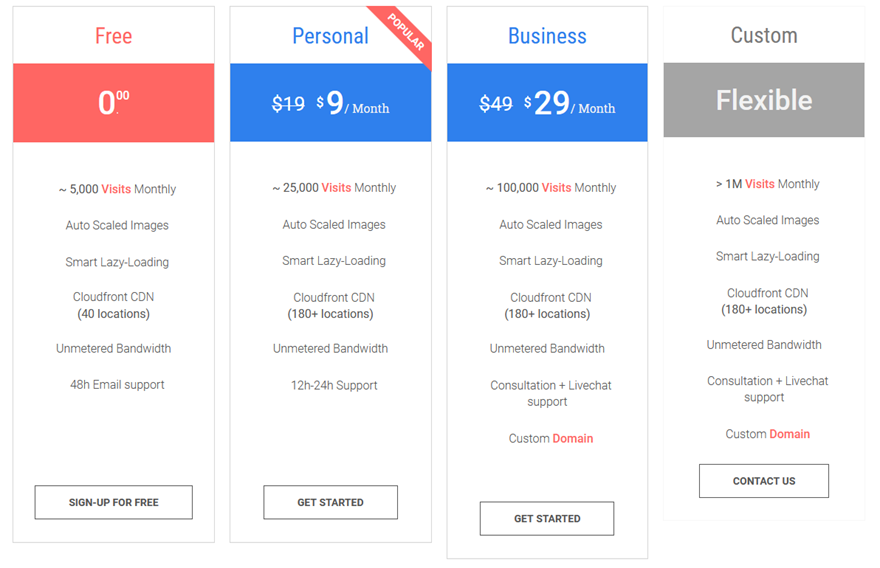Click the Visits link in Custom plan
This screenshot has height=568, width=880.
[x=760, y=184]
